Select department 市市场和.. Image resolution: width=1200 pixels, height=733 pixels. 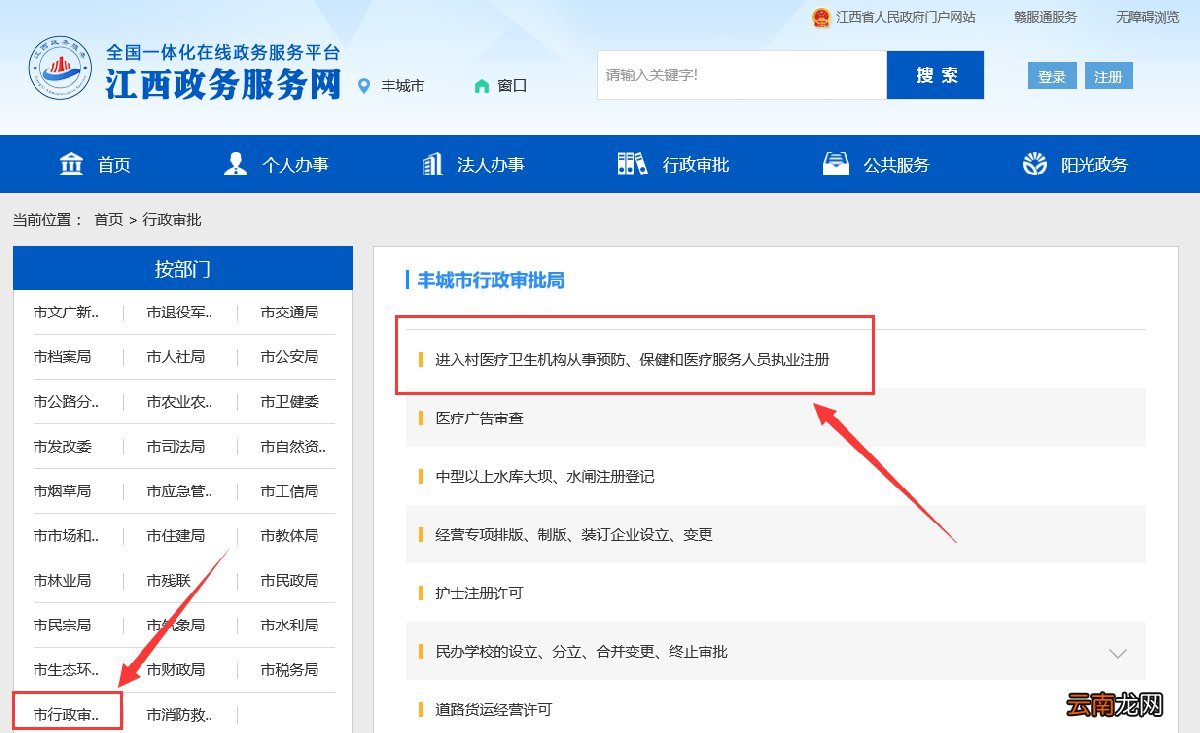66,536
